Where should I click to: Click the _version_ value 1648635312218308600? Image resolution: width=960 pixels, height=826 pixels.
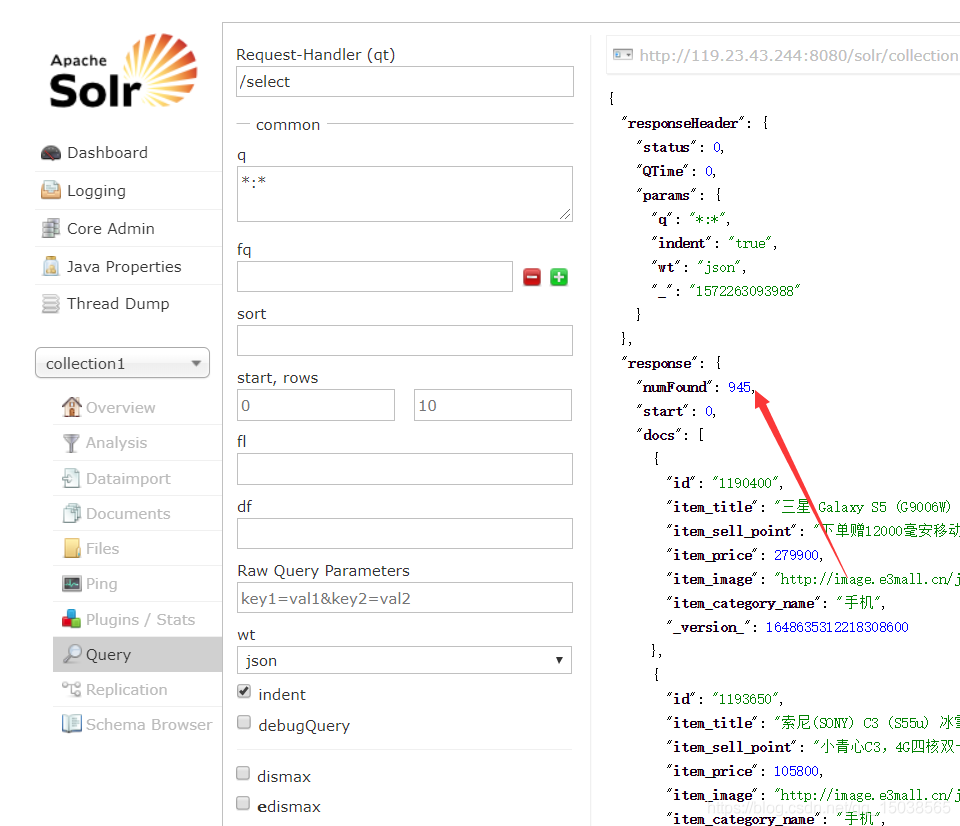(837, 627)
